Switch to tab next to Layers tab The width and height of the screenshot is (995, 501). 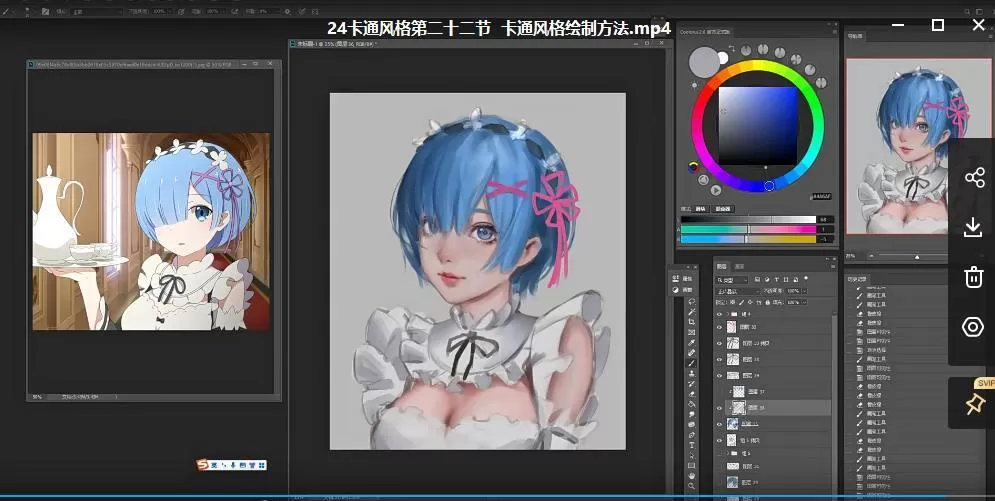[739, 266]
